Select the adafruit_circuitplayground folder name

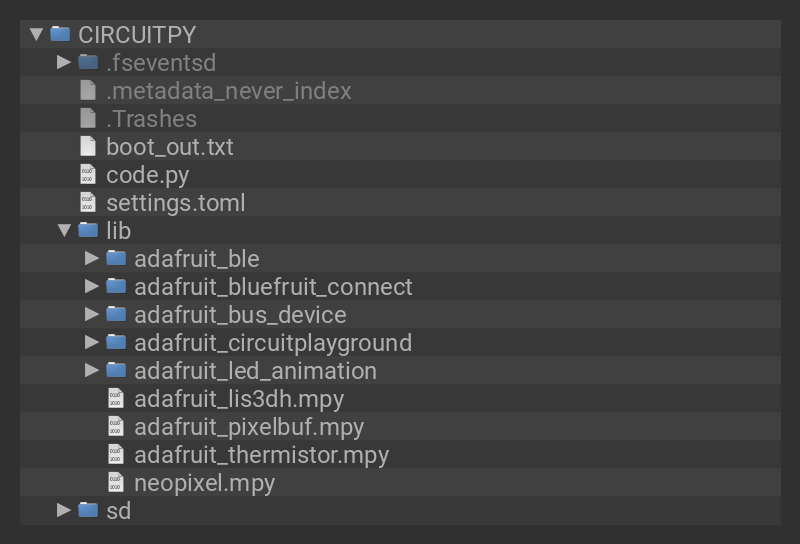point(272,342)
